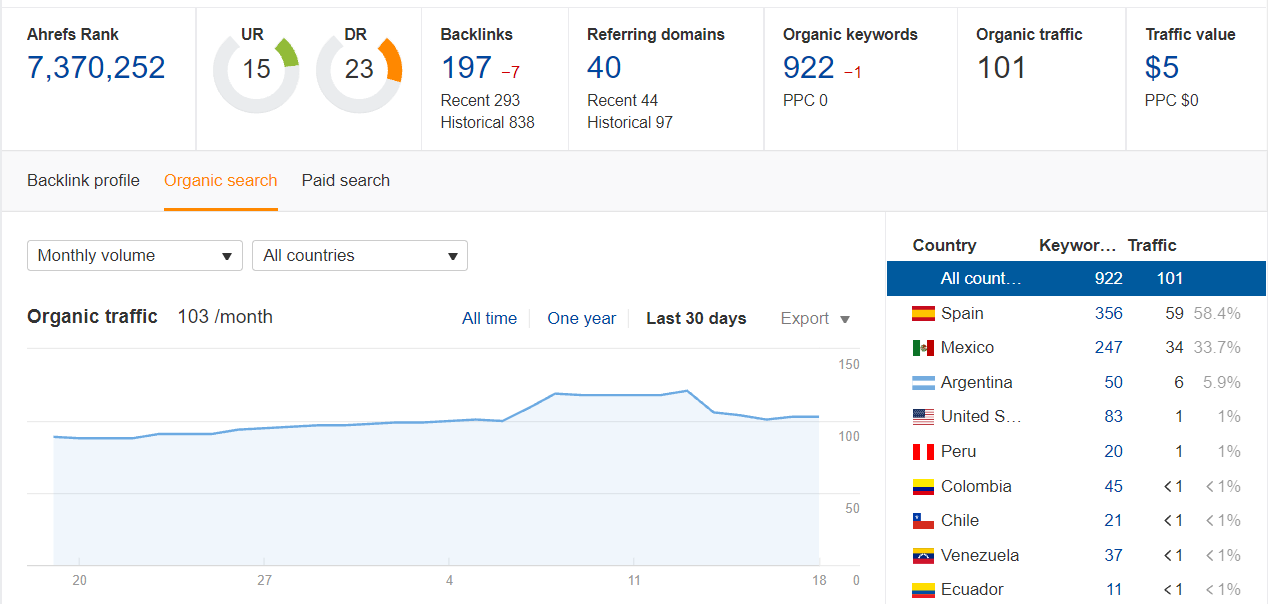The image size is (1272, 604).
Task: Click the Peru flag icon
Action: coord(923,452)
